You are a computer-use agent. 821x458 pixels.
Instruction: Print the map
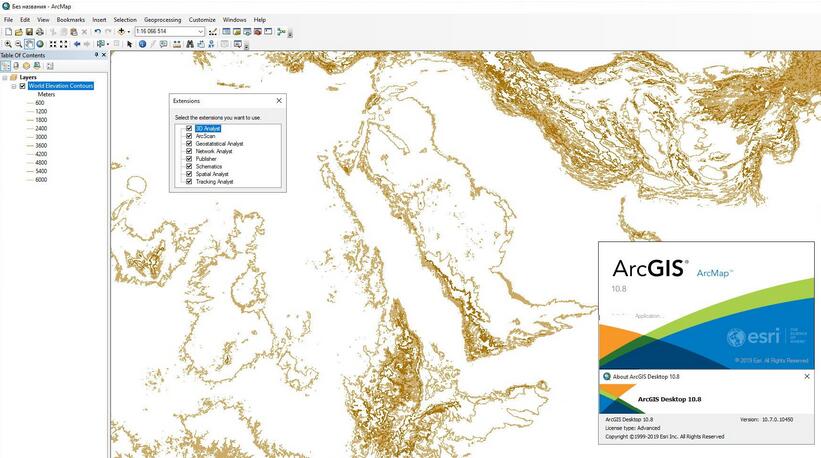(x=40, y=32)
